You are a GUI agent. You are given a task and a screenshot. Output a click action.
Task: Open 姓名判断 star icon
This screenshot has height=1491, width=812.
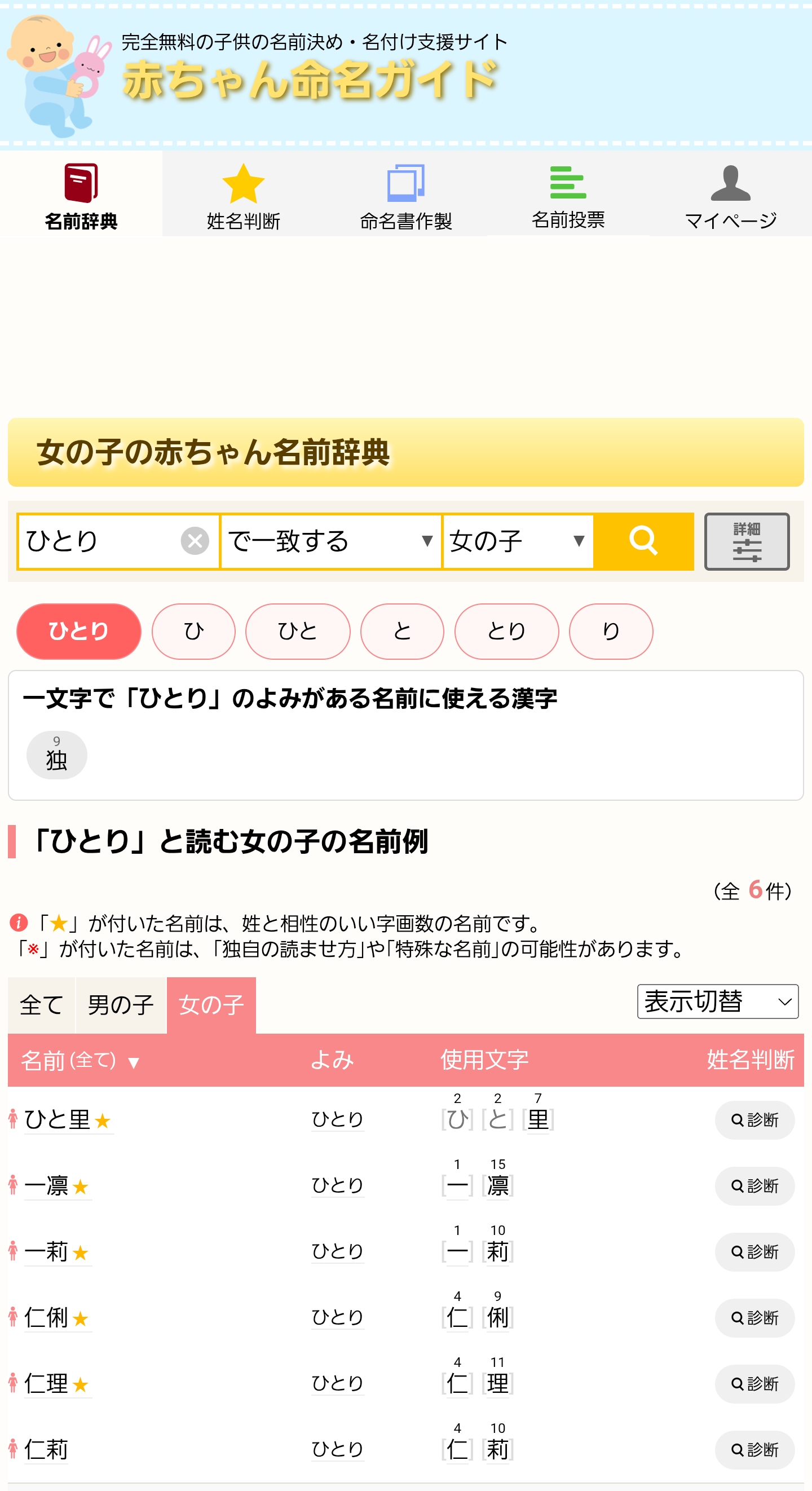click(243, 183)
